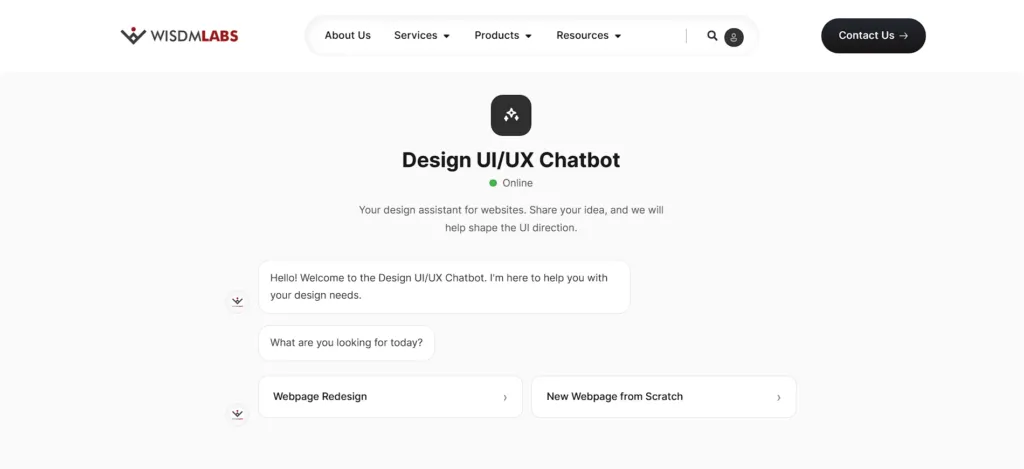
Task: Click chevron on New Webpage card
Action: (x=778, y=397)
